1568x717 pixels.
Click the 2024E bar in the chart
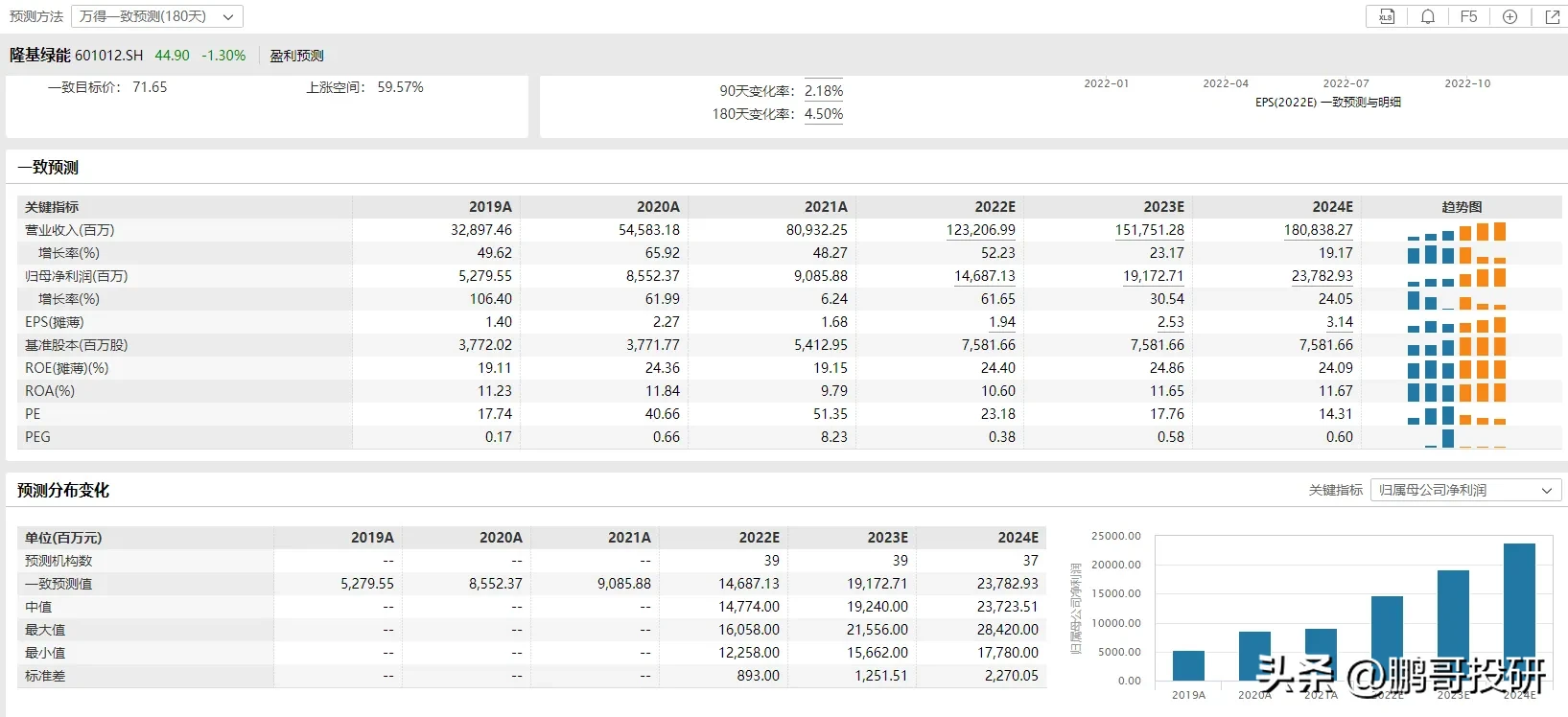point(1519,612)
